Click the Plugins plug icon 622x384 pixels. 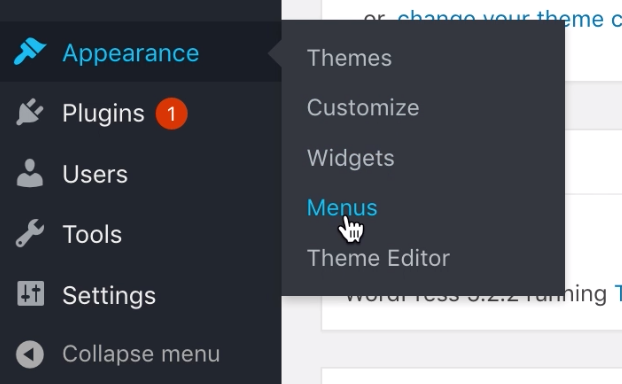[30, 112]
